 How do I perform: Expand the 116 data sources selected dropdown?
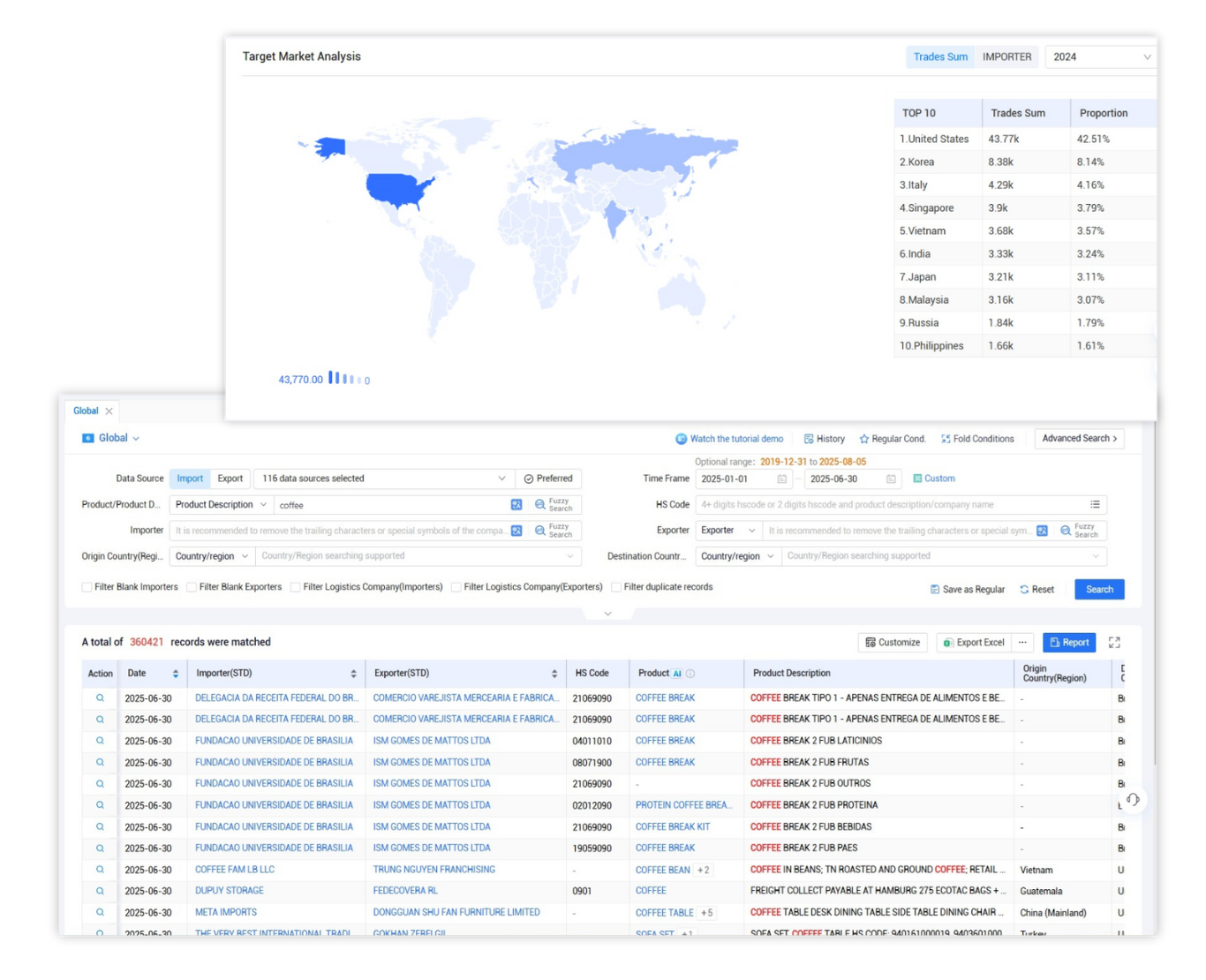click(x=383, y=479)
